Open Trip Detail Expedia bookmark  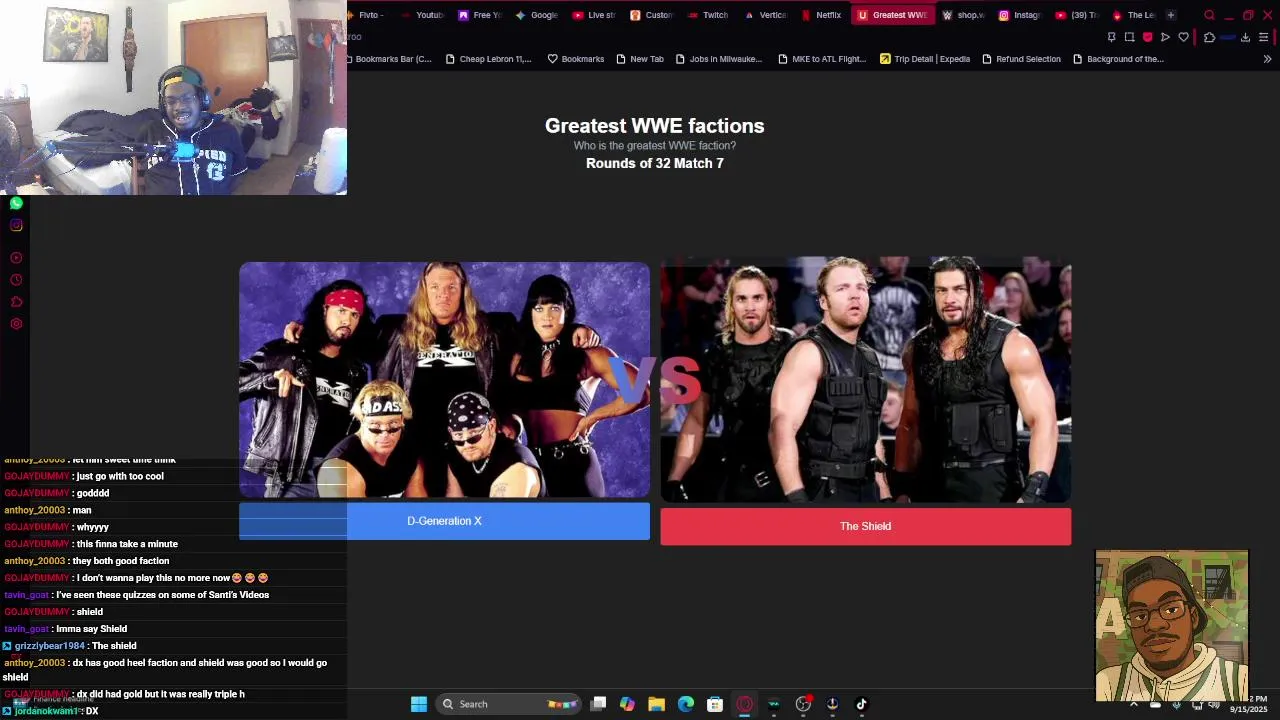tap(925, 59)
